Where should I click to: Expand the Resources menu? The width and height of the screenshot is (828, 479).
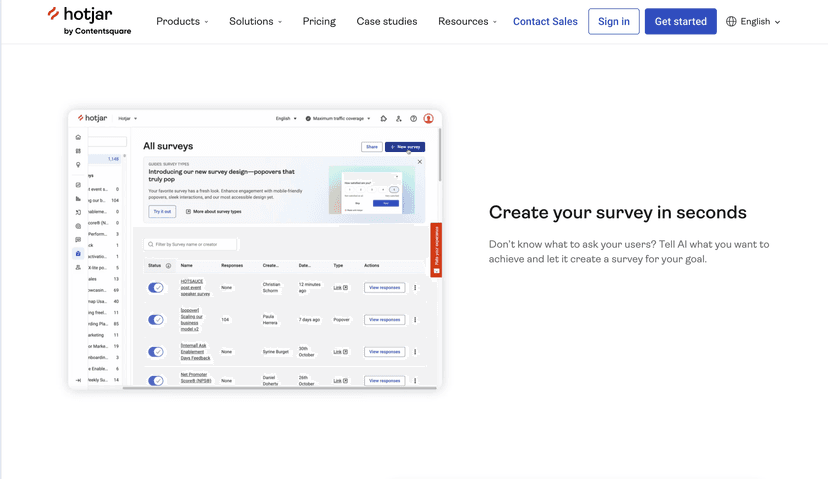coord(467,22)
